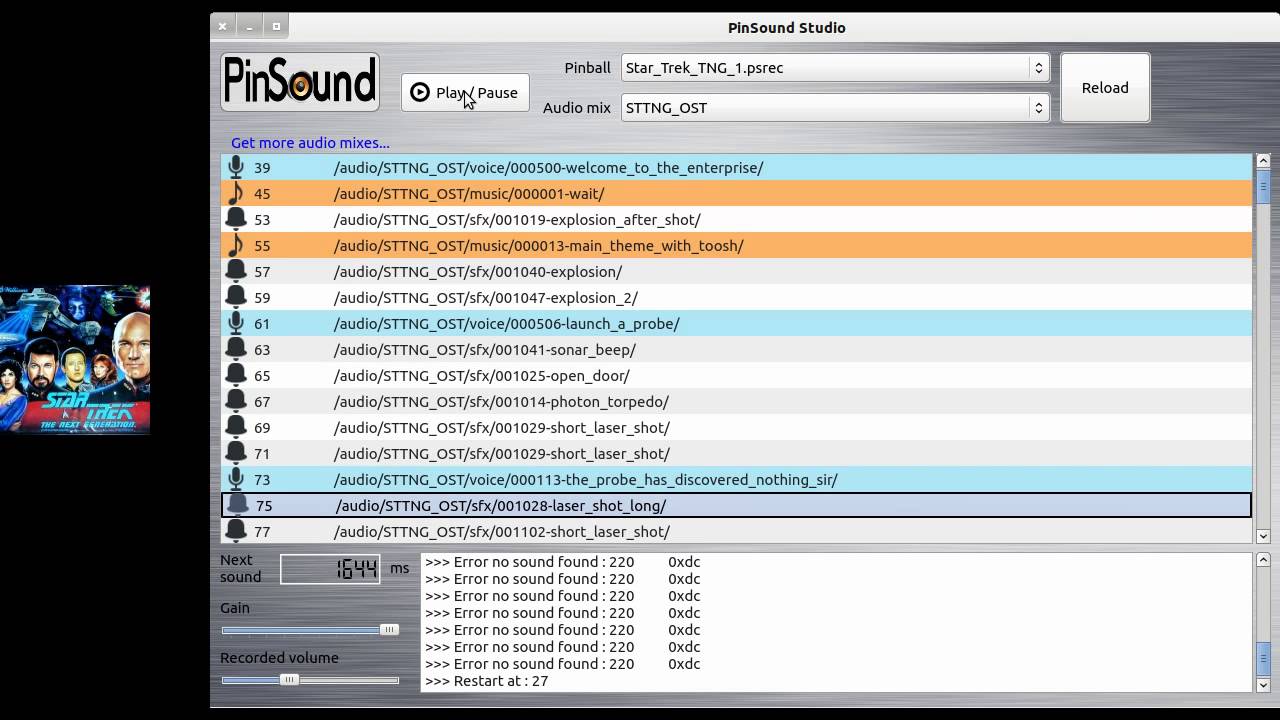This screenshot has width=1280, height=720.
Task: Select the 001102-short_laser_shot path
Action: click(502, 532)
